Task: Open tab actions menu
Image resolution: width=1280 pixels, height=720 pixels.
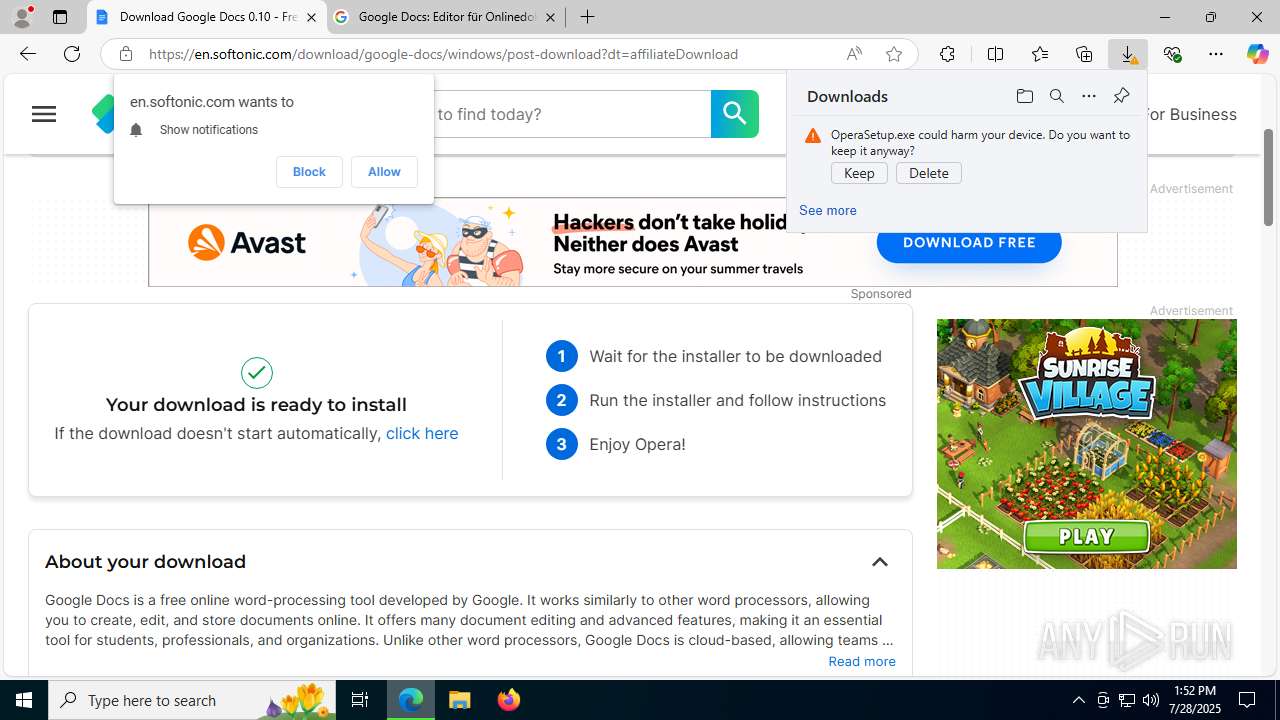Action: [x=60, y=17]
